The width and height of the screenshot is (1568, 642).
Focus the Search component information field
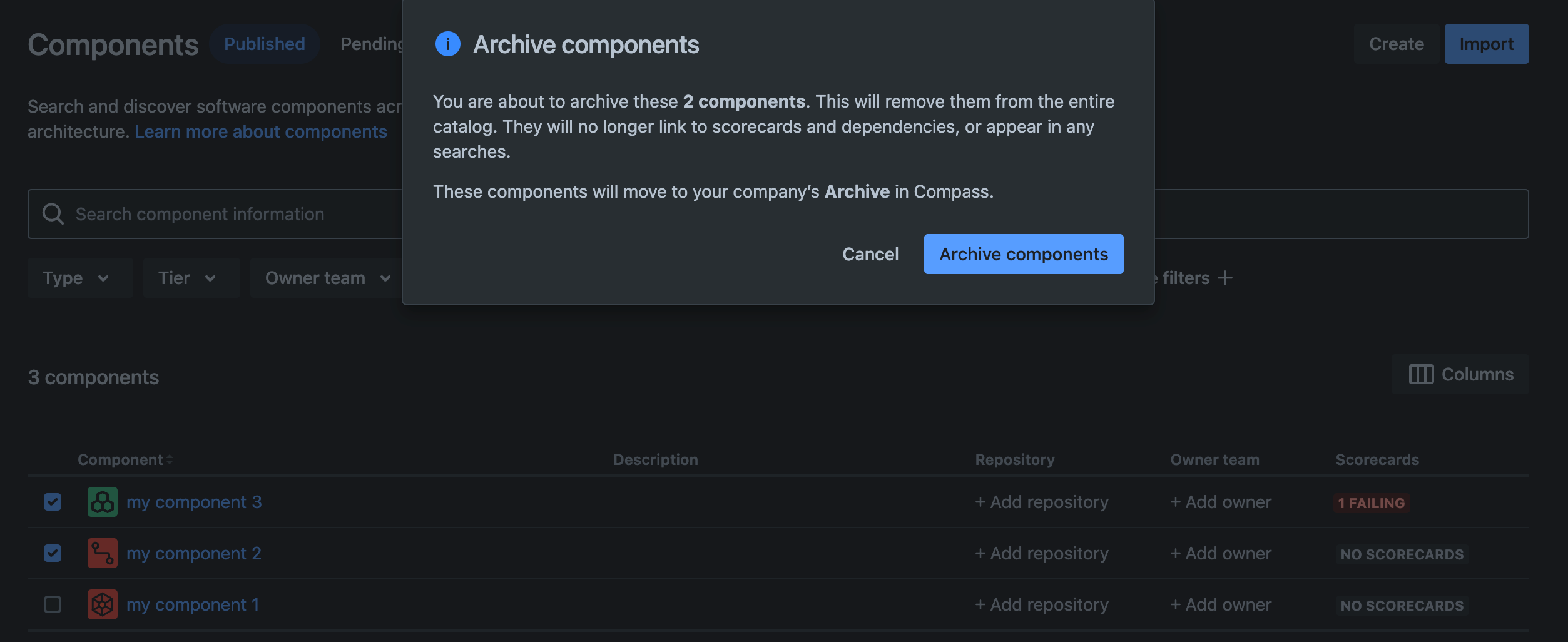tap(215, 214)
